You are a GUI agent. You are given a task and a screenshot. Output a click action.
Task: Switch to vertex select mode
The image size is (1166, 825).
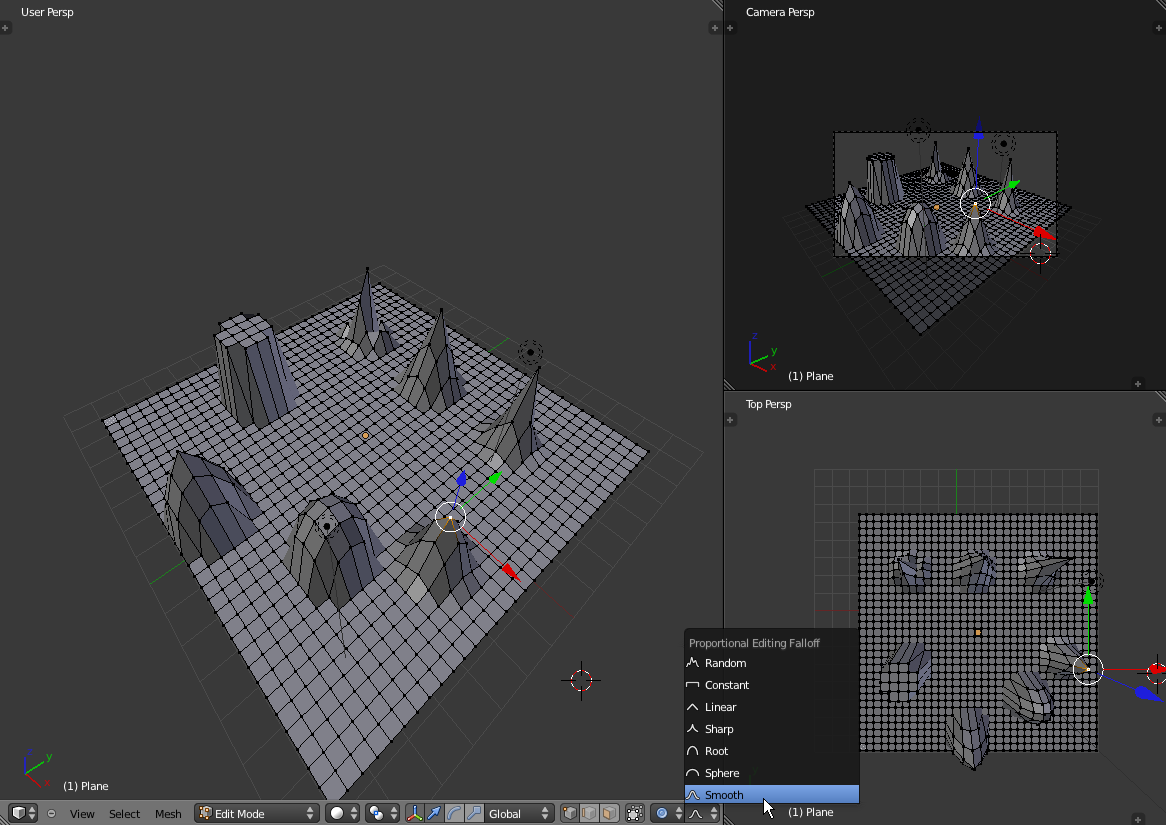[x=570, y=813]
